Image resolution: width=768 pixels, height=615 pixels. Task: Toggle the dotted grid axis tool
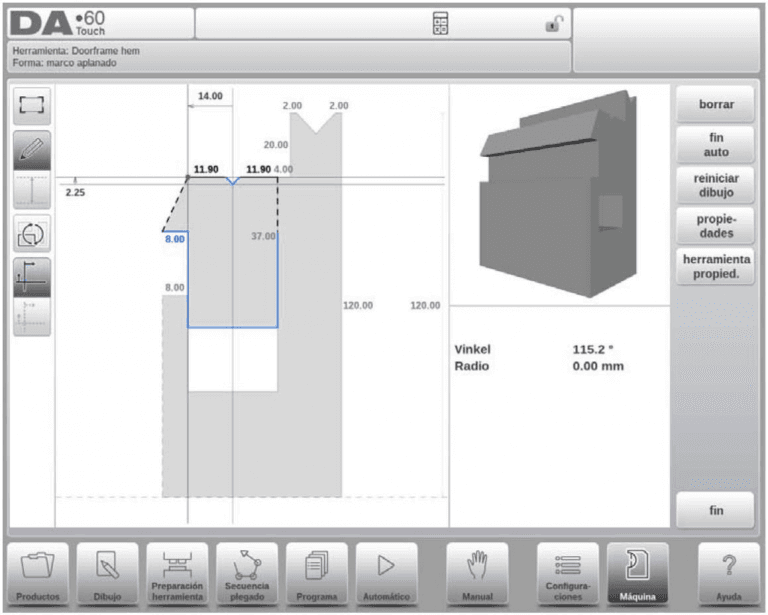(32, 317)
